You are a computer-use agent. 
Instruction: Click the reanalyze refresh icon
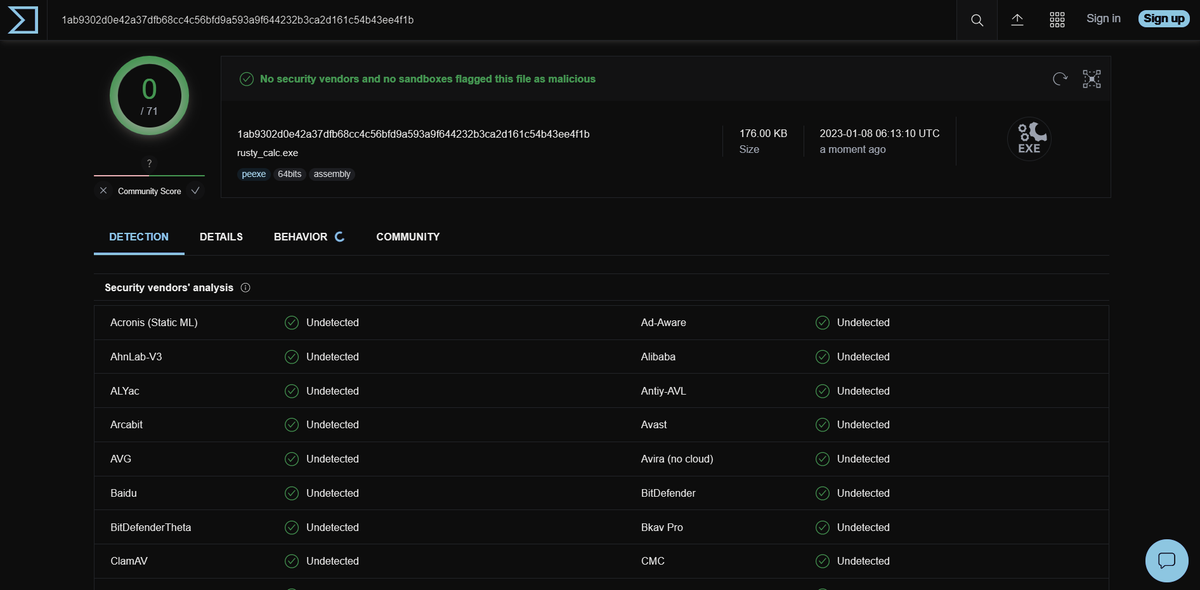(1060, 79)
